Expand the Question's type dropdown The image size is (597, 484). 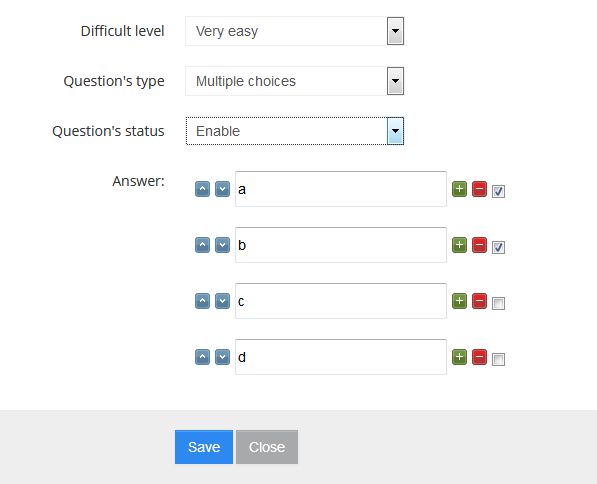[294, 81]
